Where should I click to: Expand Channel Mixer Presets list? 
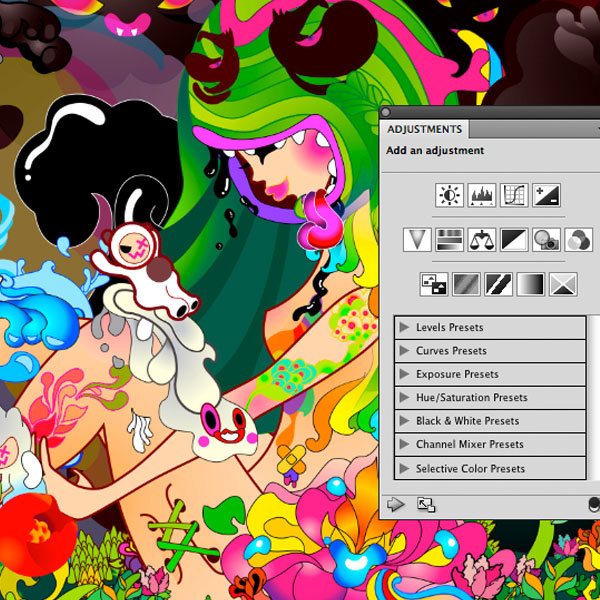coord(404,444)
